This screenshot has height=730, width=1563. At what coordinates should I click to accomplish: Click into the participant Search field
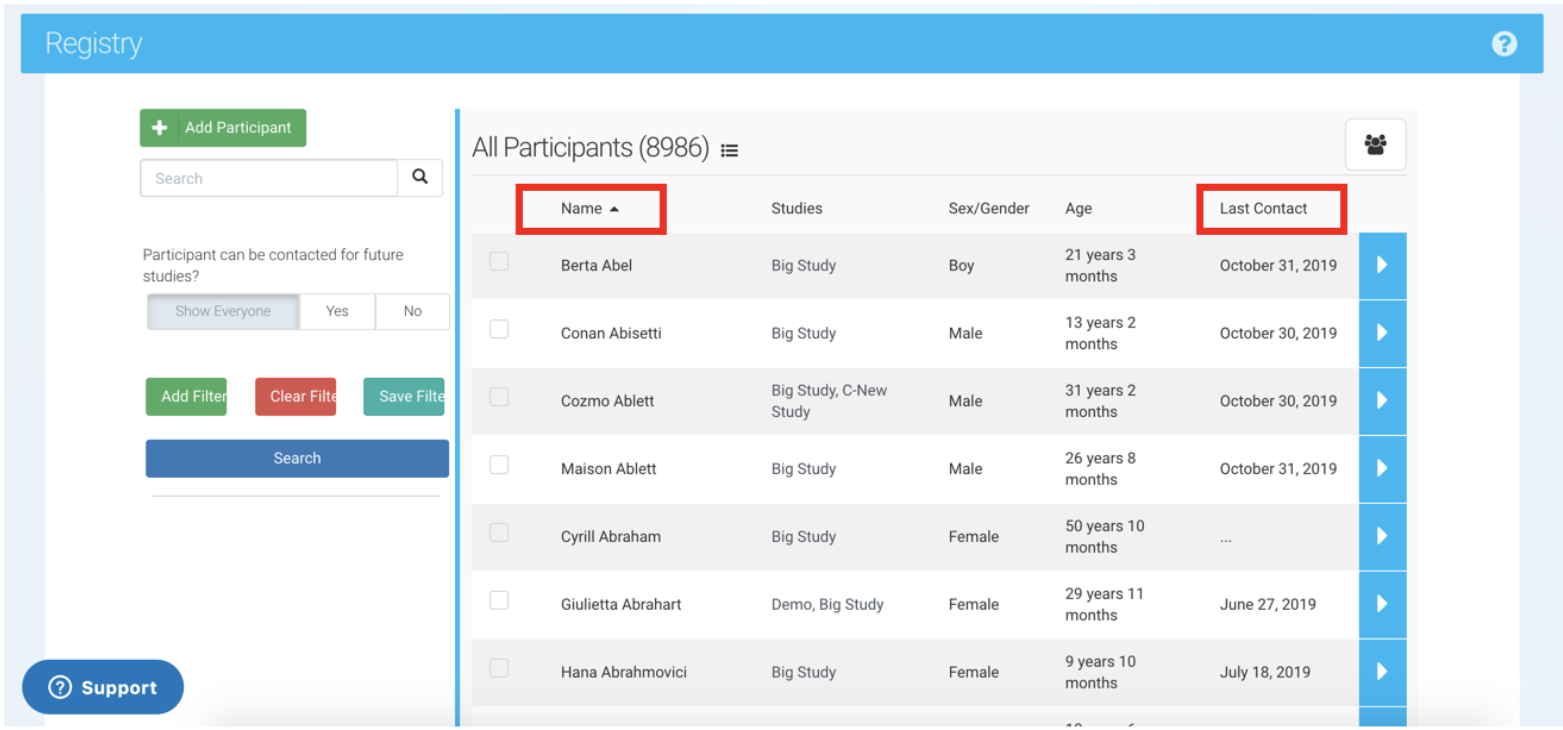point(268,178)
